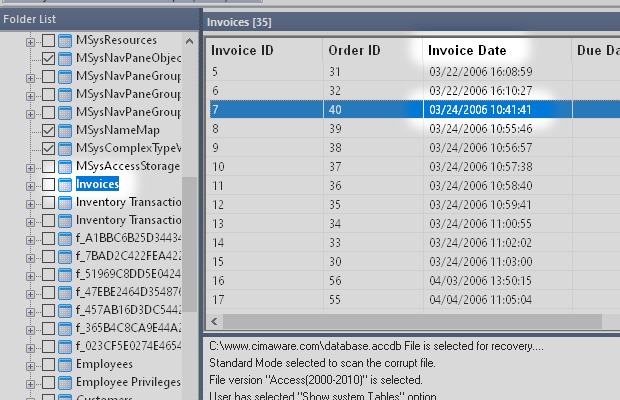Click the Order ID column header
Viewport: 620px width, 400px height.
point(353,50)
